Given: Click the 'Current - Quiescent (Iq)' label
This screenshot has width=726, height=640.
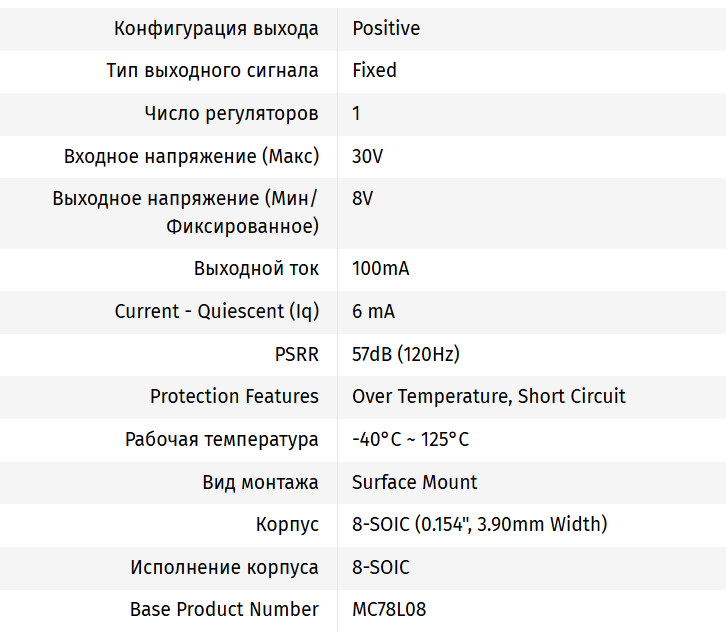Looking at the screenshot, I should [x=217, y=311].
